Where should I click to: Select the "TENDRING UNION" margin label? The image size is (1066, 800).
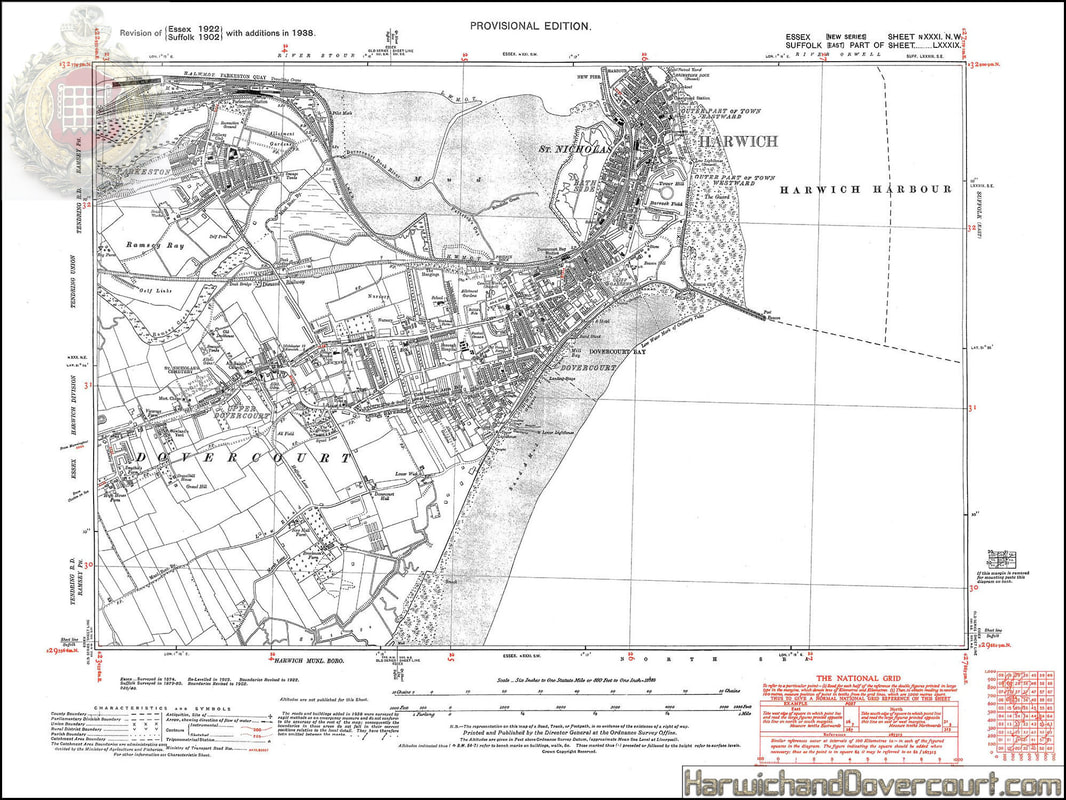(73, 281)
